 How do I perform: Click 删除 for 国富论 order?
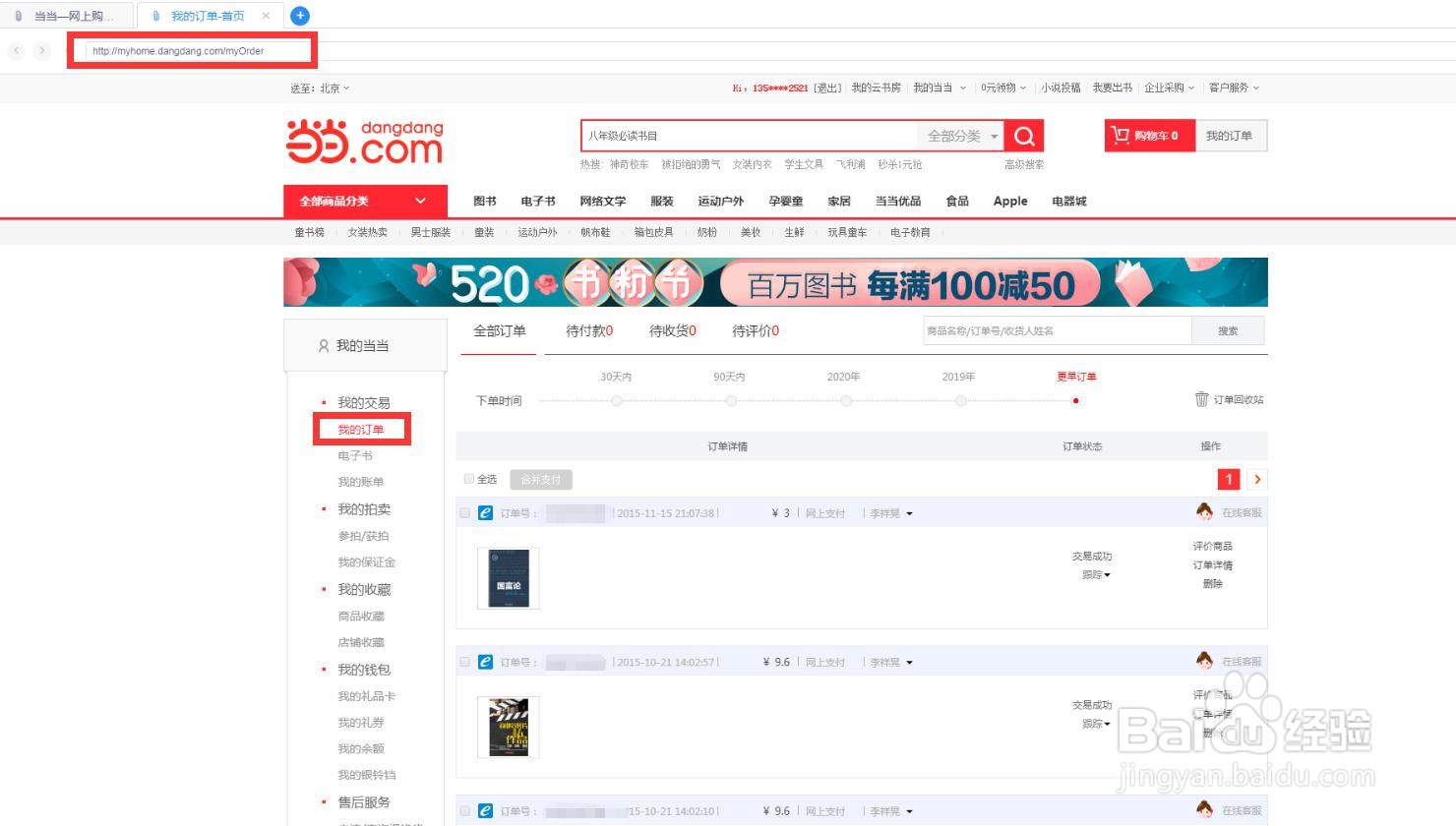(x=1213, y=584)
